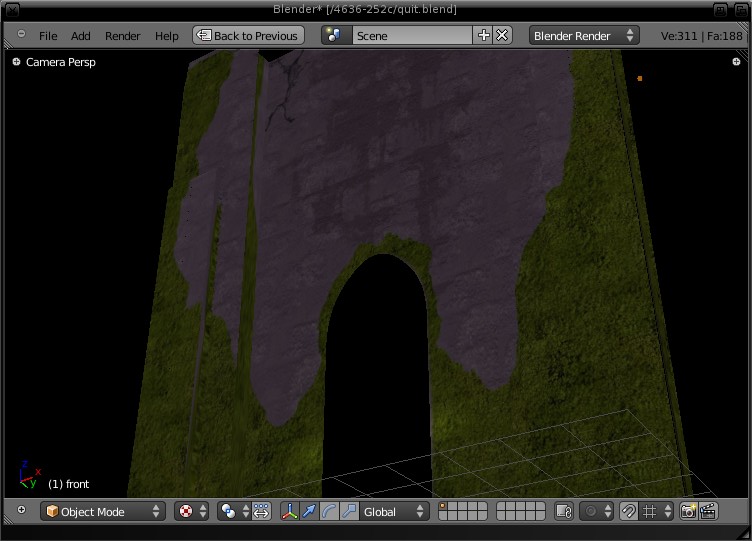Click the Scene name field

[410, 36]
